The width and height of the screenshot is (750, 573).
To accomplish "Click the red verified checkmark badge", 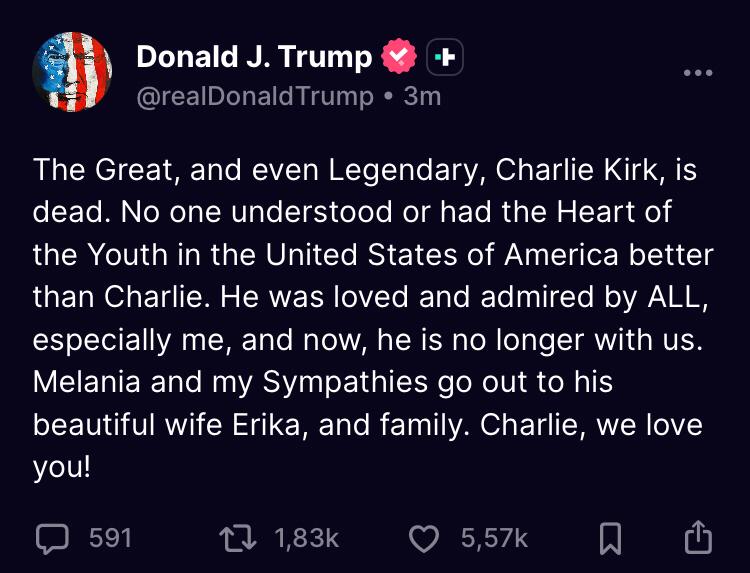I will (x=399, y=57).
